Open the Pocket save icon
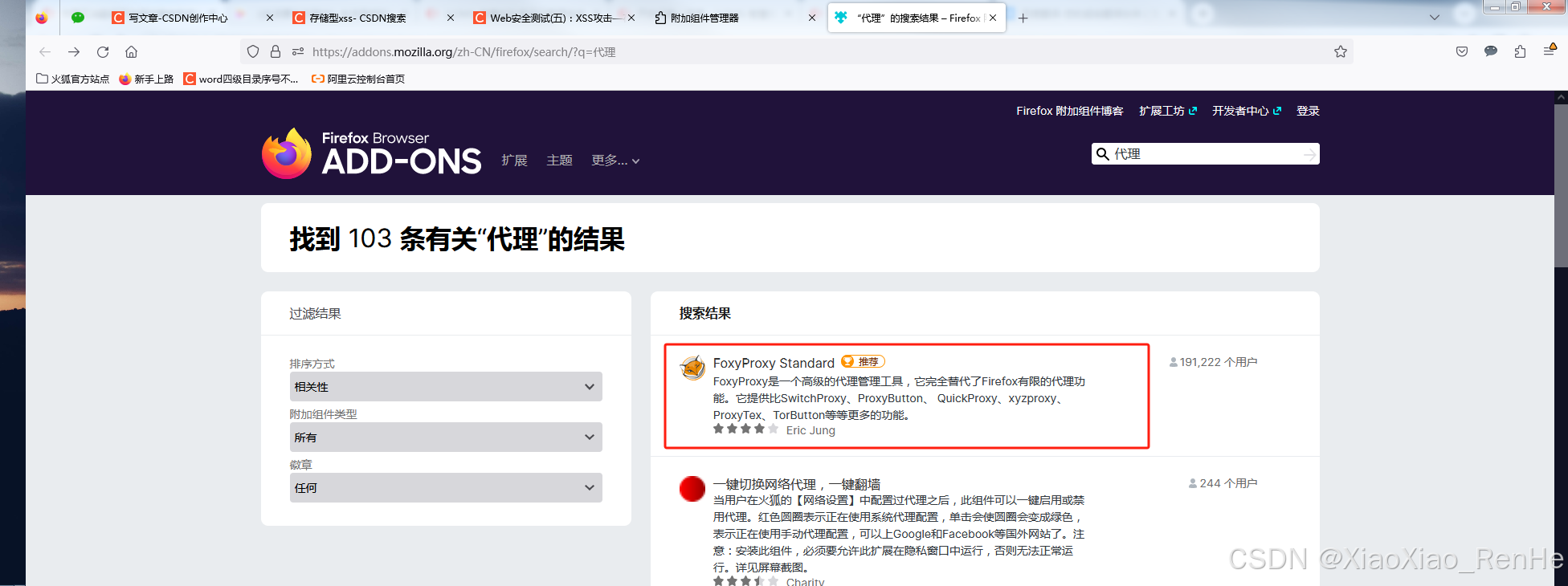The height and width of the screenshot is (586, 1568). coord(1462,51)
